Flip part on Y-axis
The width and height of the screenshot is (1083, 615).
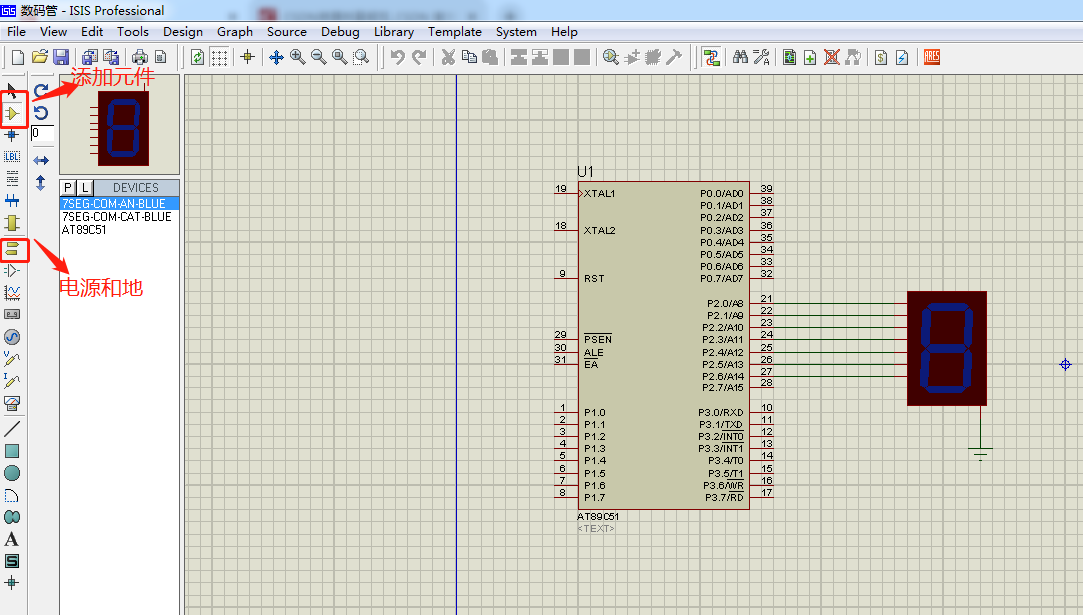pos(41,183)
